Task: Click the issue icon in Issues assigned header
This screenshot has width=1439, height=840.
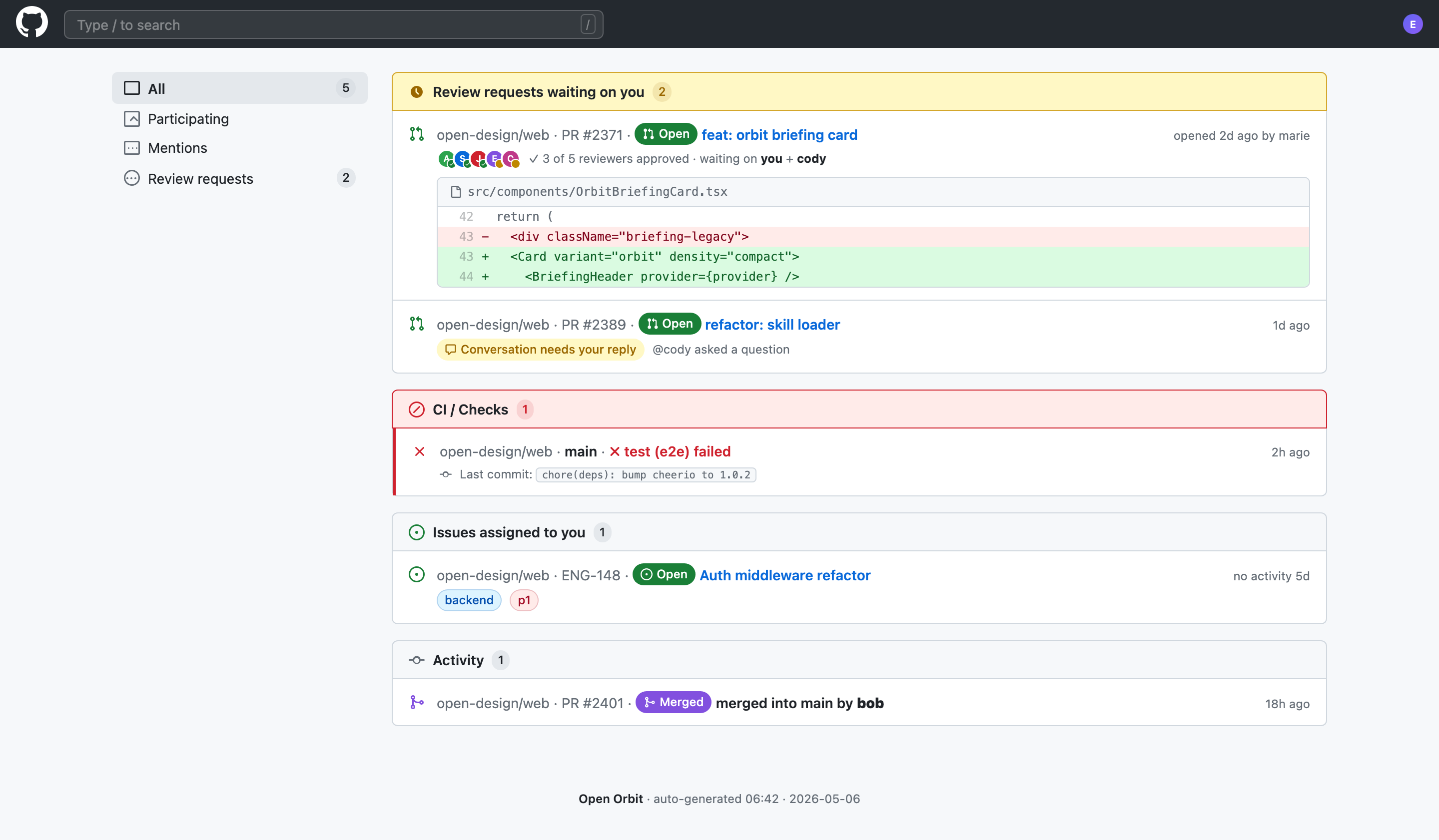Action: coord(417,532)
